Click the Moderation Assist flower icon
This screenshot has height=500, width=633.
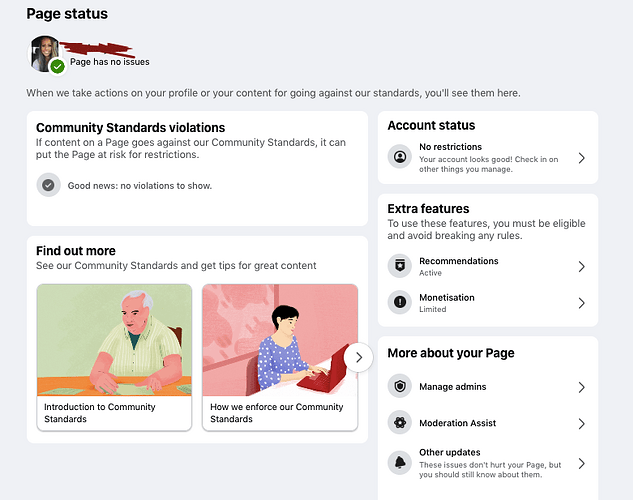(x=400, y=423)
